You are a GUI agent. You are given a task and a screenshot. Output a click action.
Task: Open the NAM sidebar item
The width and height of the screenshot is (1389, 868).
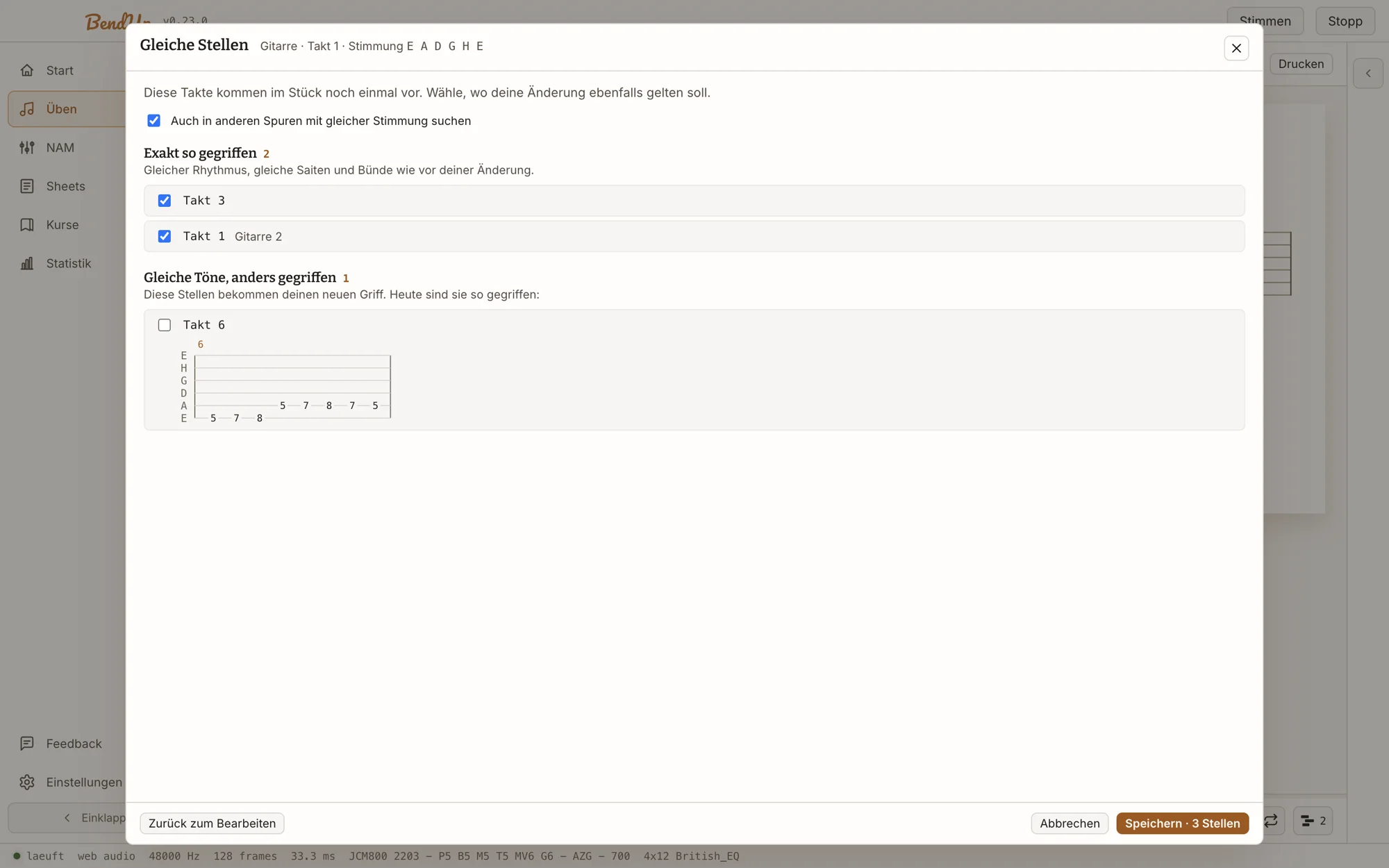click(67, 147)
